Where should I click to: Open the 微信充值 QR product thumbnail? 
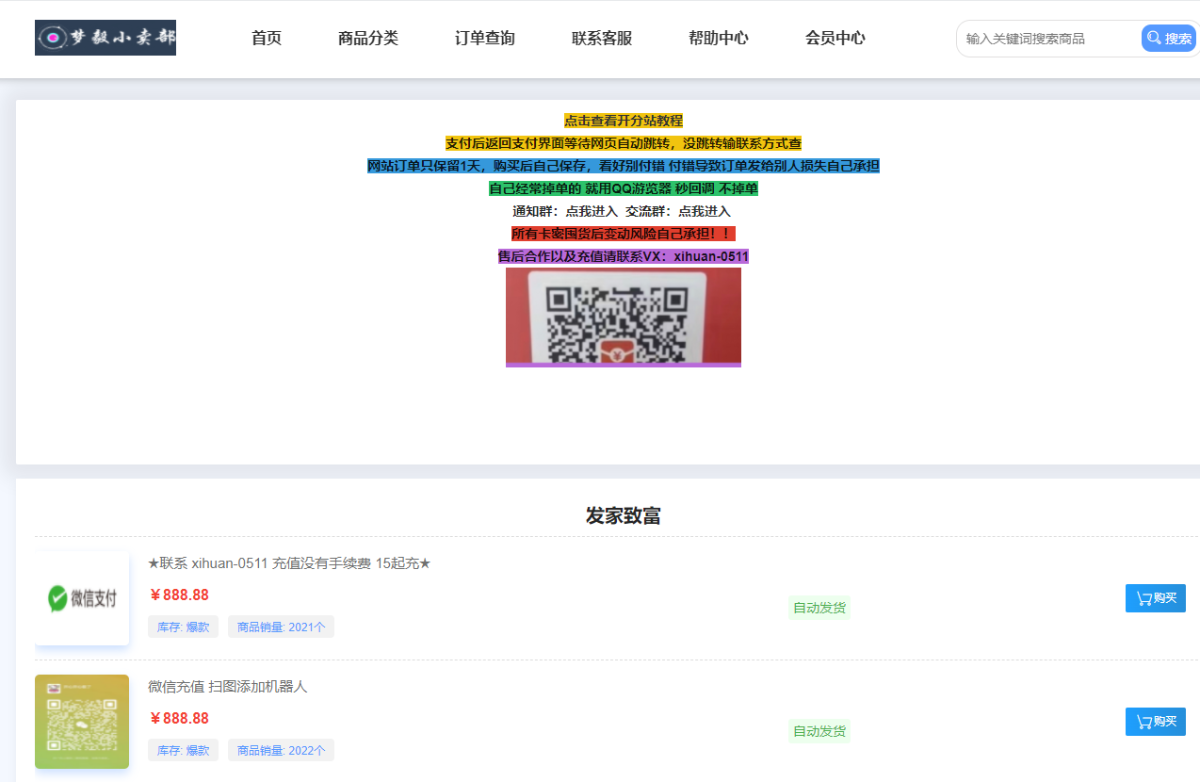[82, 721]
